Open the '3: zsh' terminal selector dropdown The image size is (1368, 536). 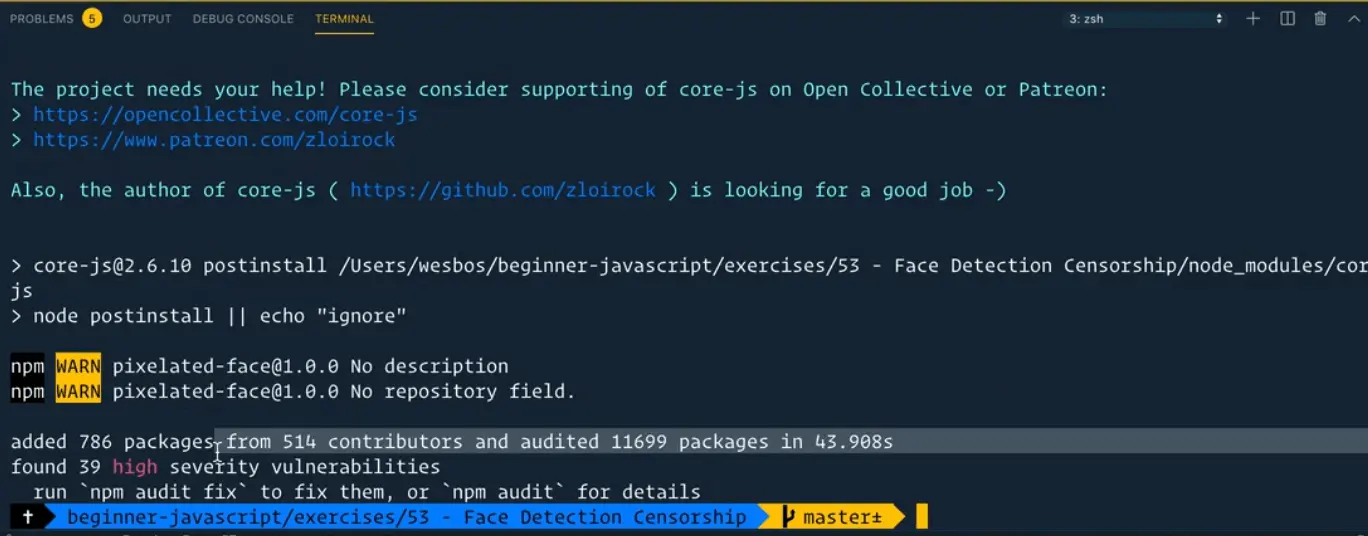pos(1142,19)
